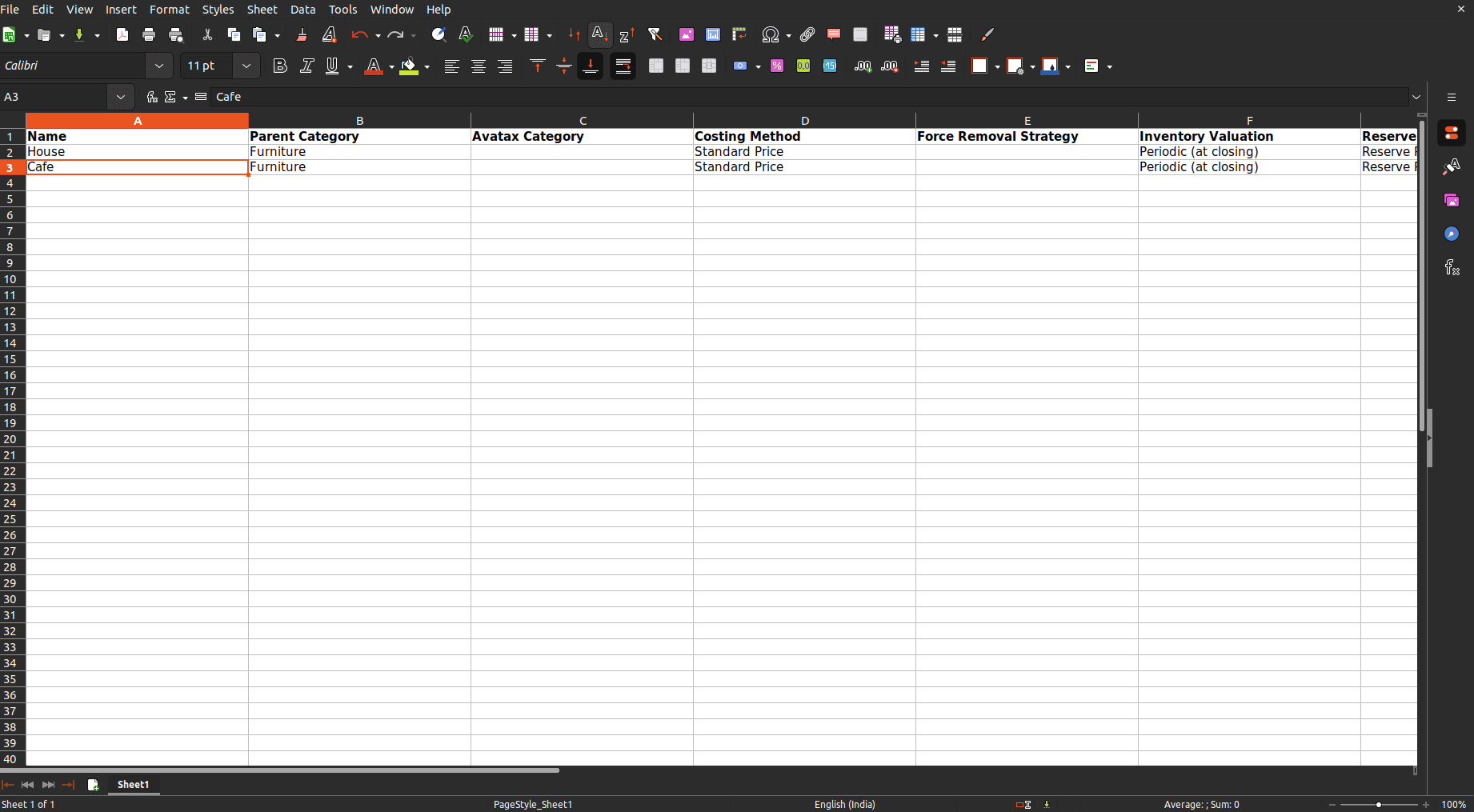The width and height of the screenshot is (1474, 812).
Task: Select the Sheet1 tab
Action: pos(133,785)
